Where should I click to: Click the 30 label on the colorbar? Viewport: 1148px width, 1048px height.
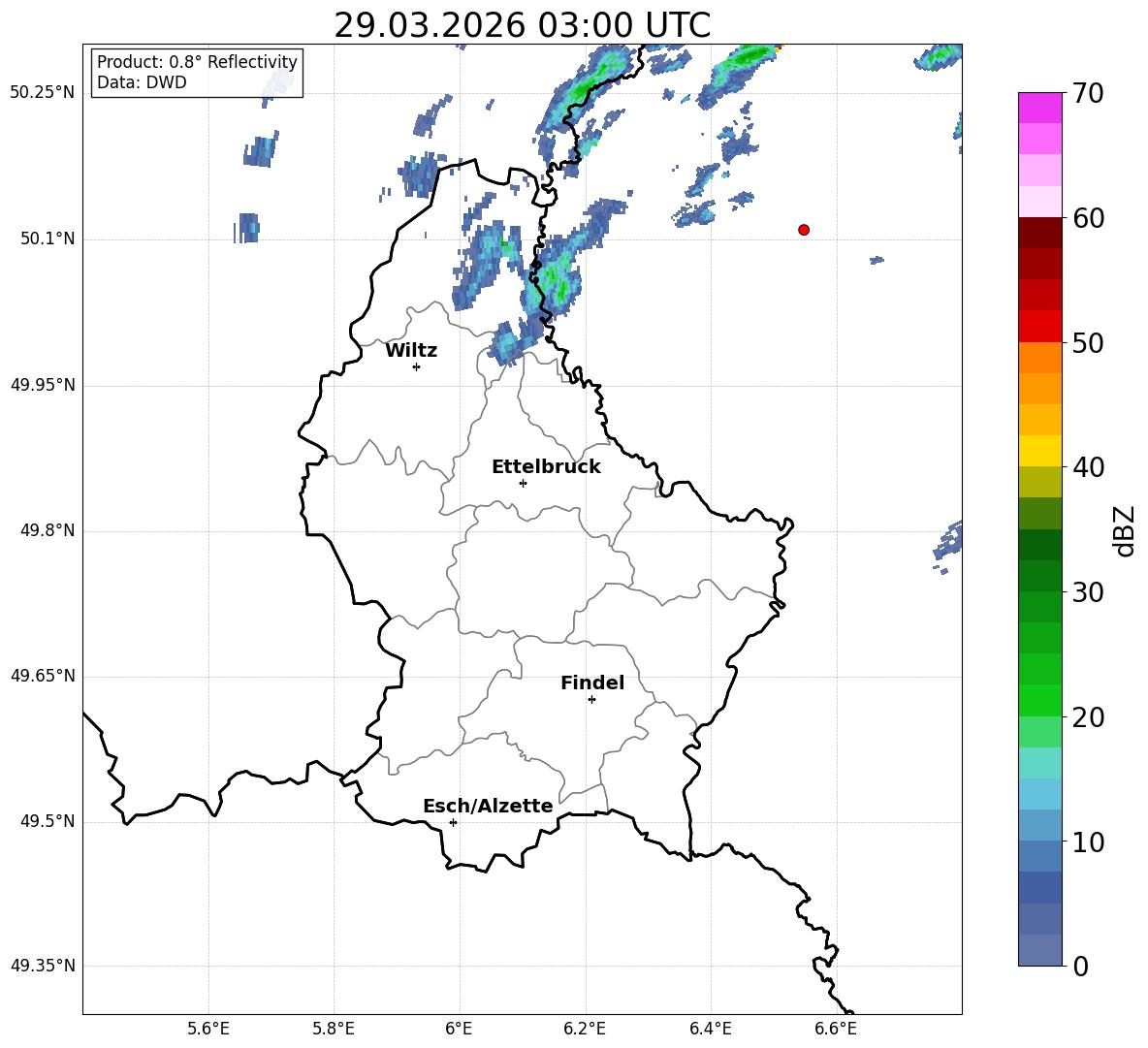click(x=1088, y=592)
